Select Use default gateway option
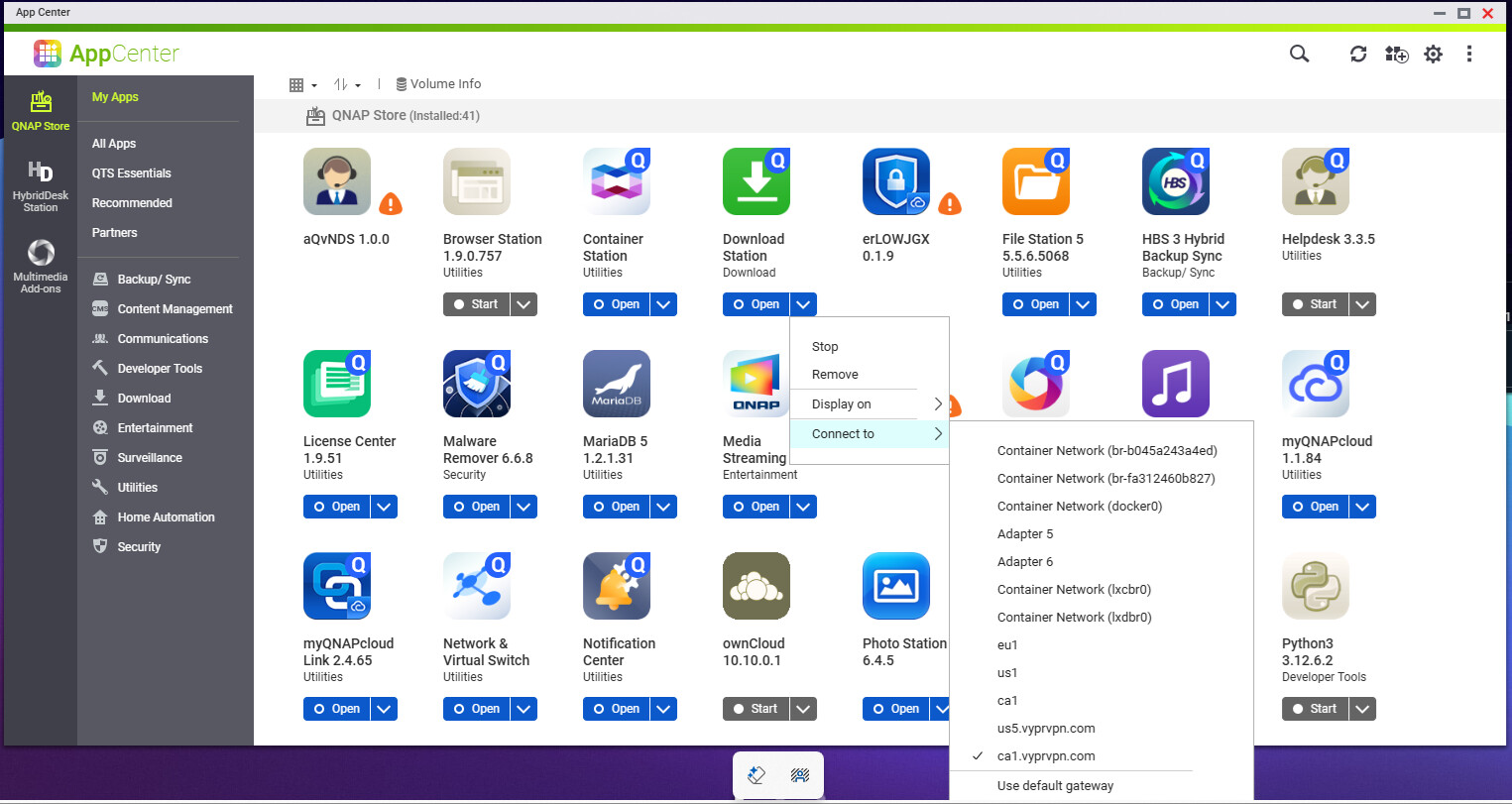Viewport: 1512px width, 804px height. 1055,786
